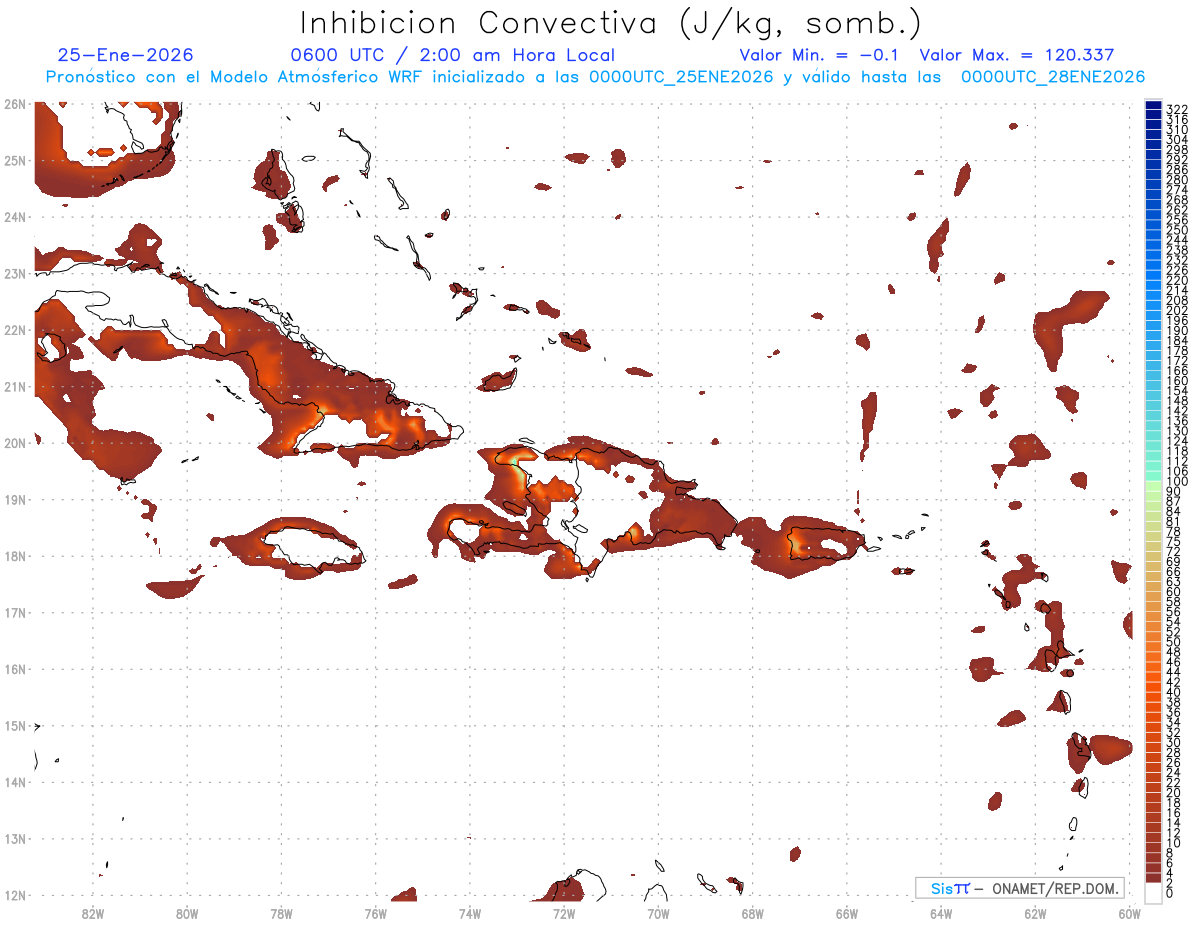This screenshot has height=927, width=1200.
Task: Click the '64W' longitude label
Action: click(940, 913)
